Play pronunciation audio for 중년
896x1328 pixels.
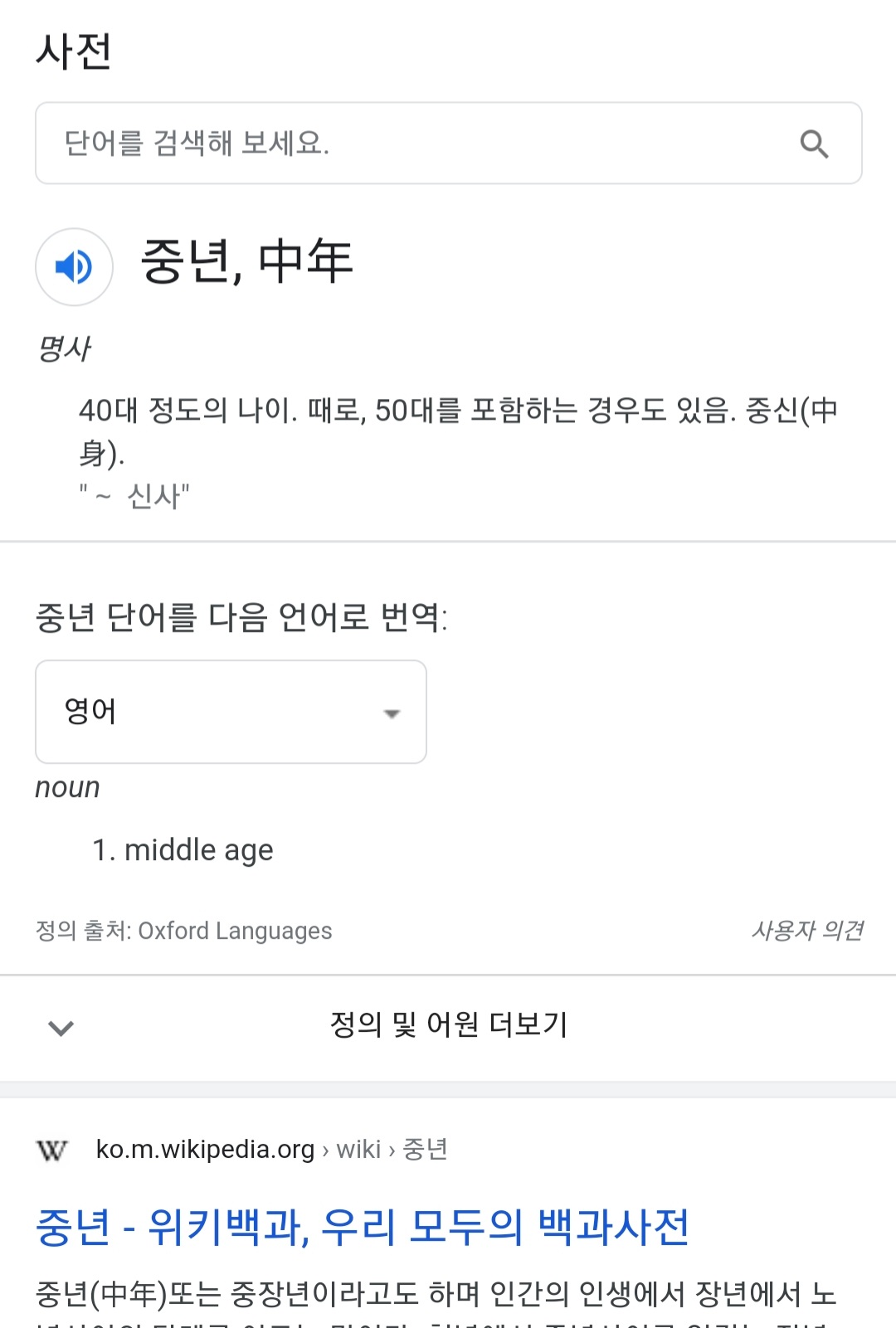(74, 267)
